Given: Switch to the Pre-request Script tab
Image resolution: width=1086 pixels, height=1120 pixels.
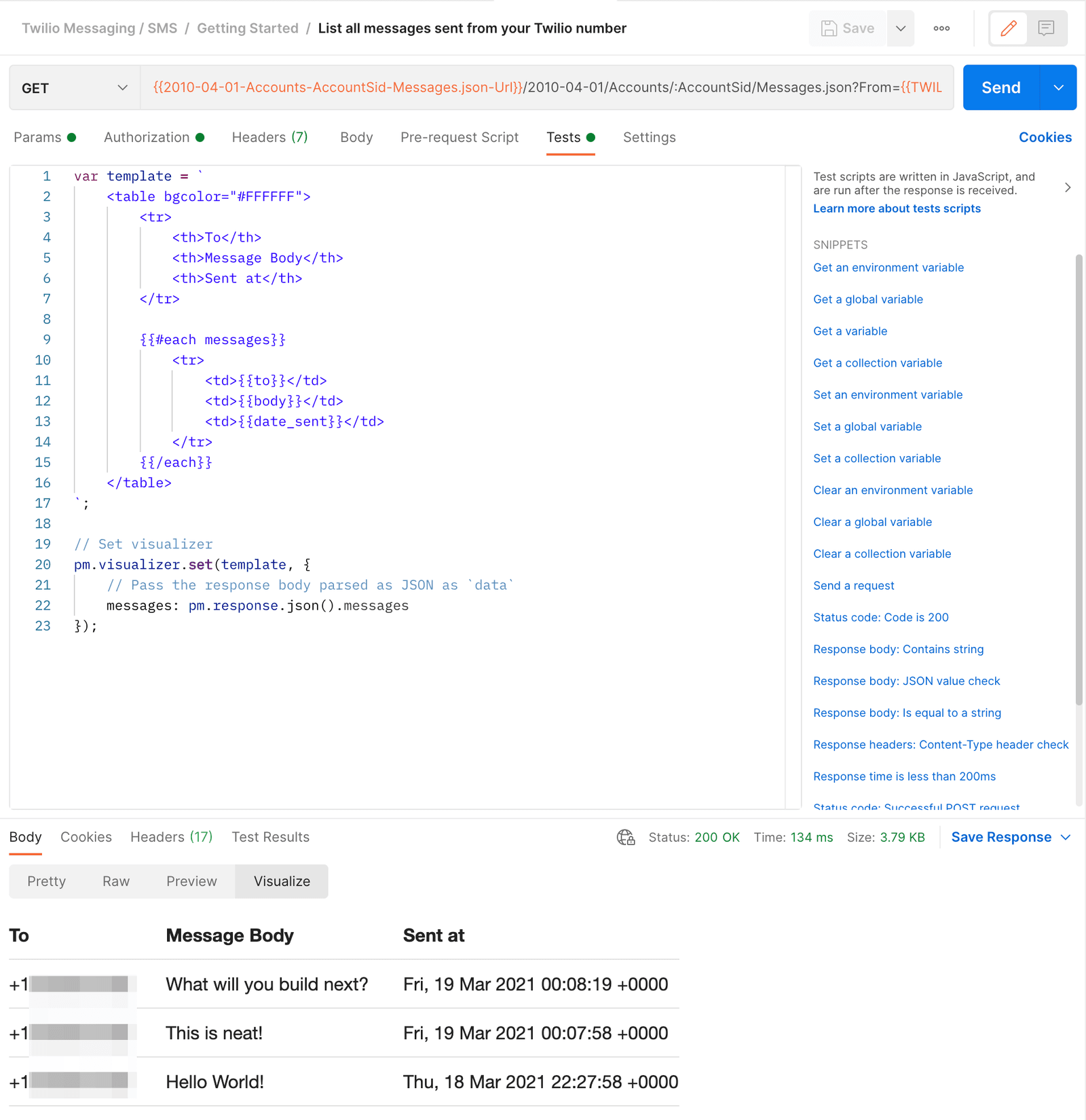Looking at the screenshot, I should click(x=460, y=137).
